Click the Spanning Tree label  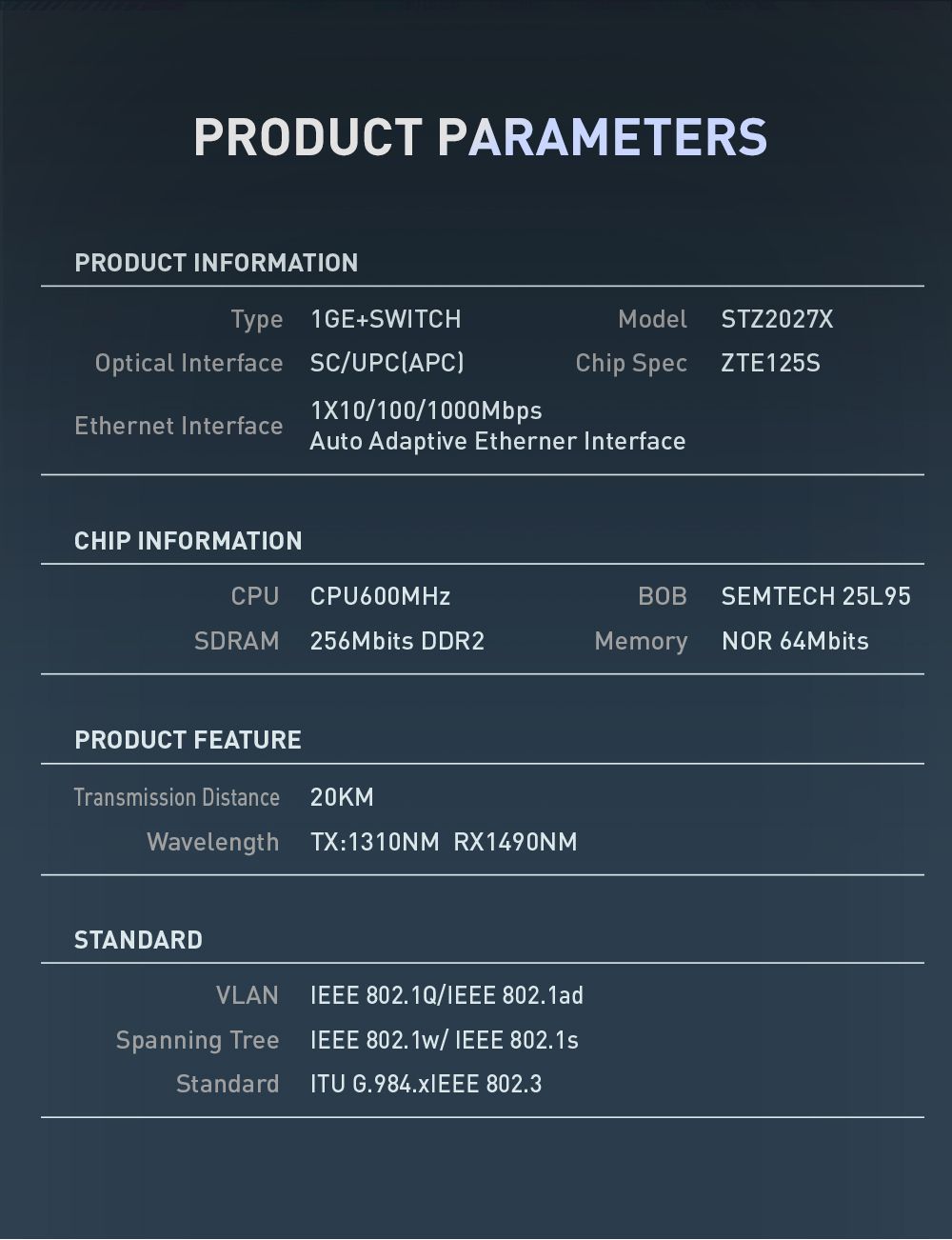click(197, 1040)
